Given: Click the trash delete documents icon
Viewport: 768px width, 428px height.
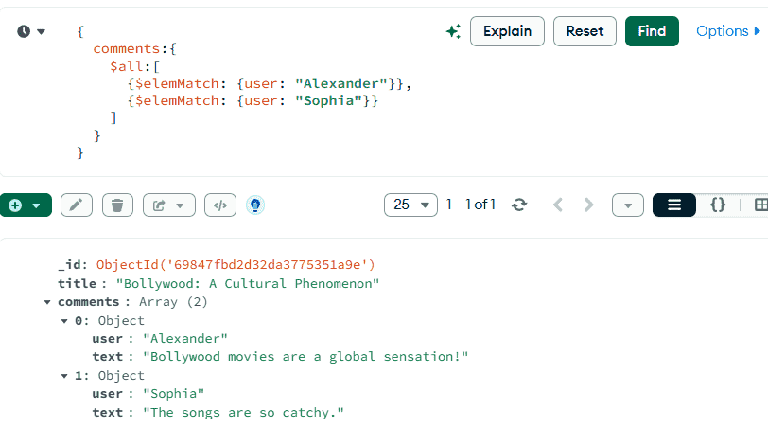Looking at the screenshot, I should pos(117,205).
